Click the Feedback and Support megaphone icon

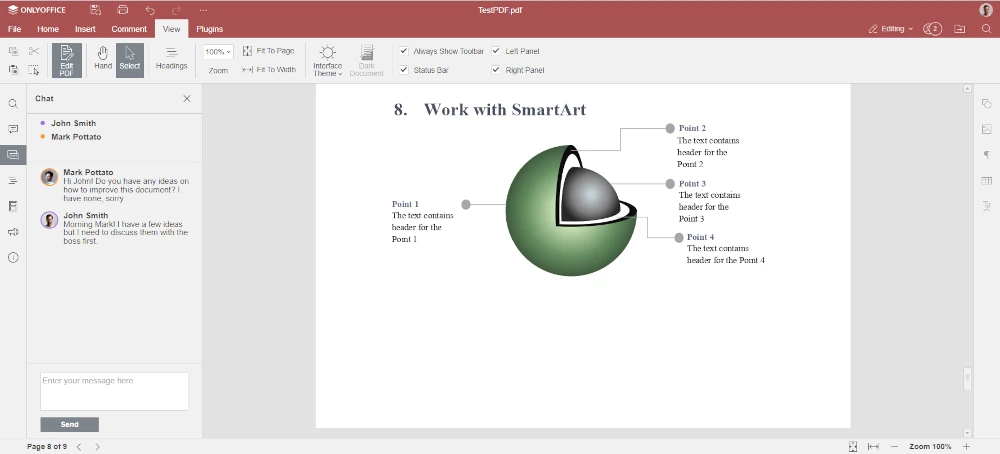click(13, 232)
